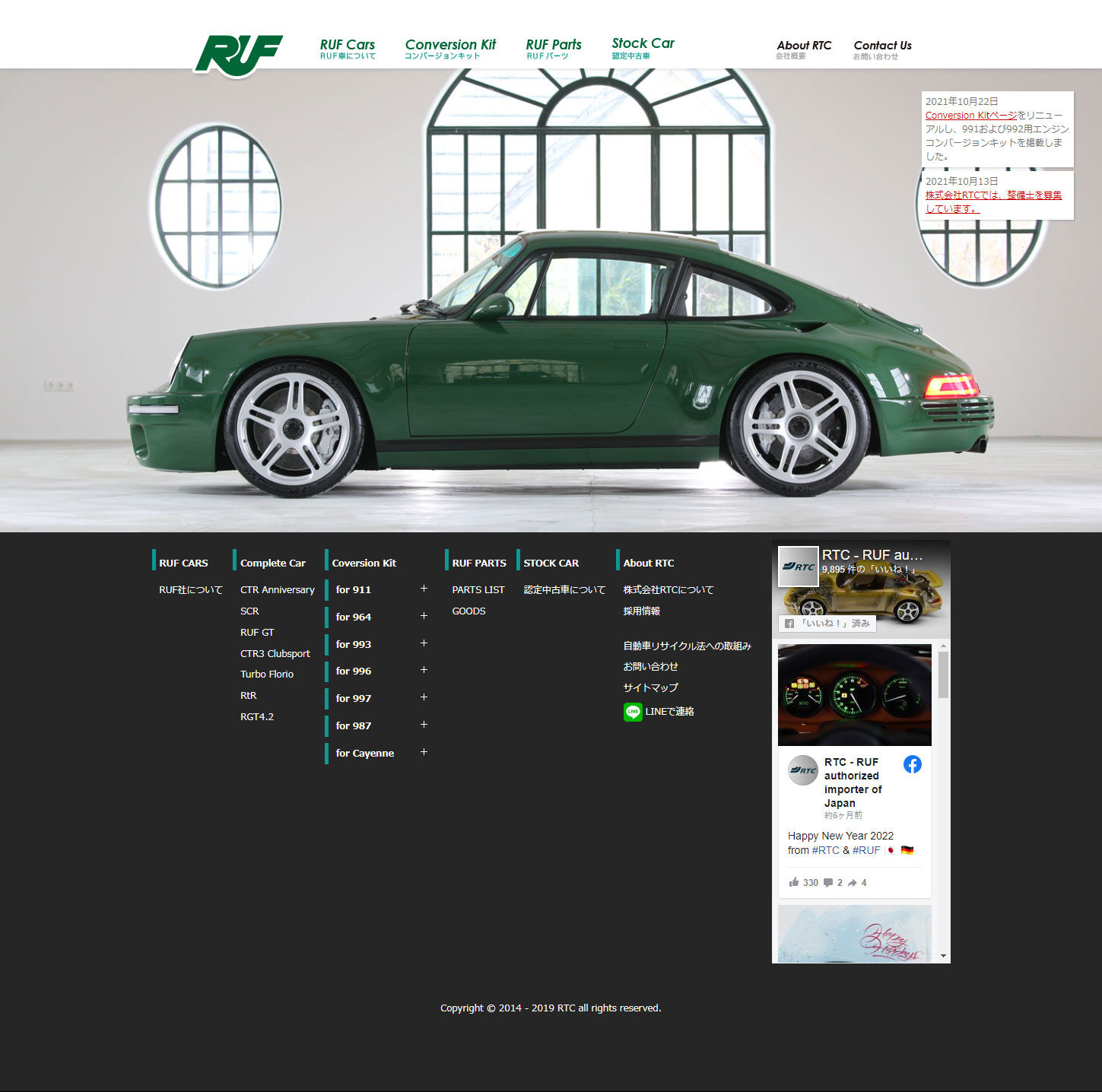The width and height of the screenshot is (1102, 1092).
Task: Expand the 'for 996' conversion kit list
Action: (x=424, y=670)
